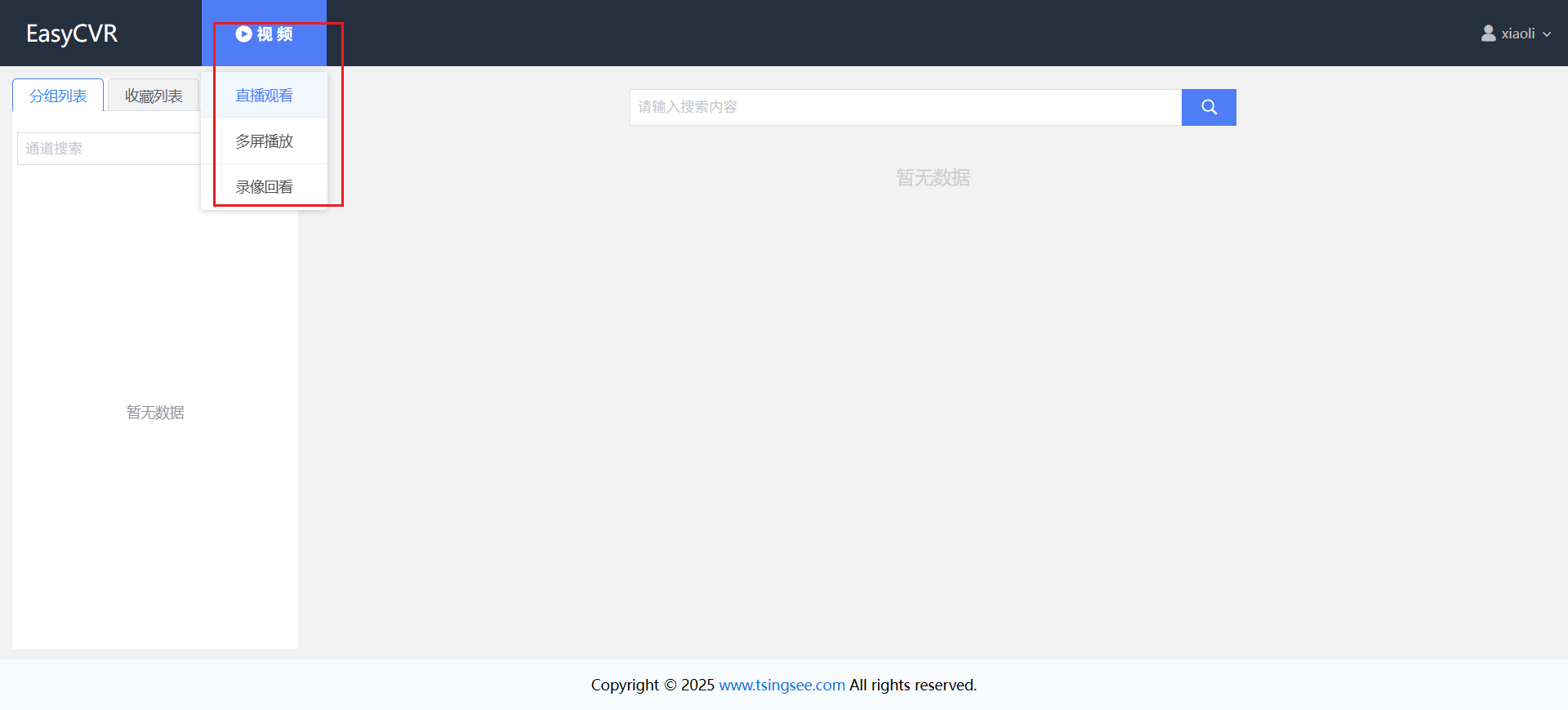1568x710 pixels.
Task: Click the year 2025 in the footer
Action: click(x=697, y=685)
